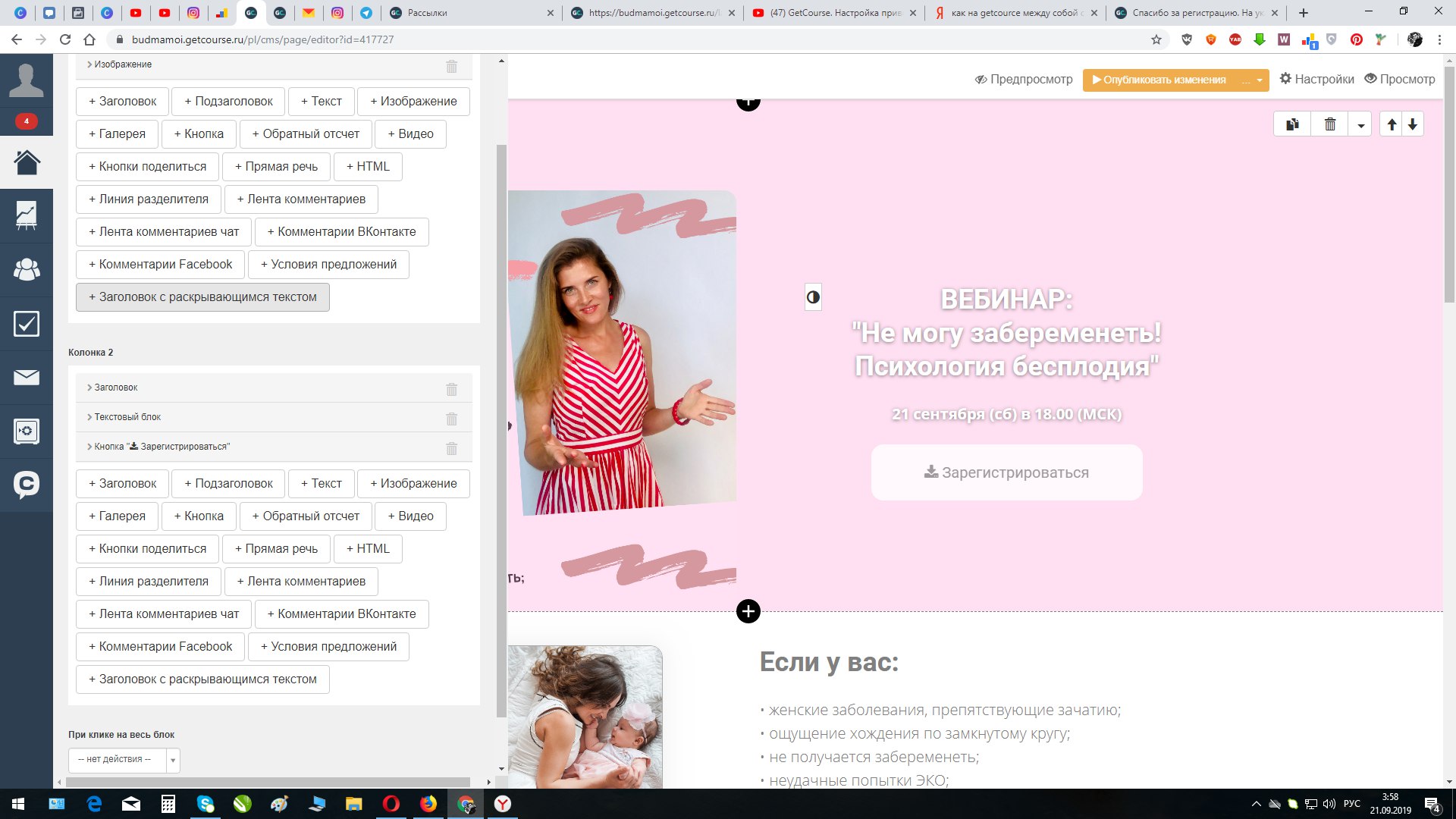1456x819 pixels.
Task: Add + Комментарии ВКонтакте in Колонка 2
Action: [341, 614]
